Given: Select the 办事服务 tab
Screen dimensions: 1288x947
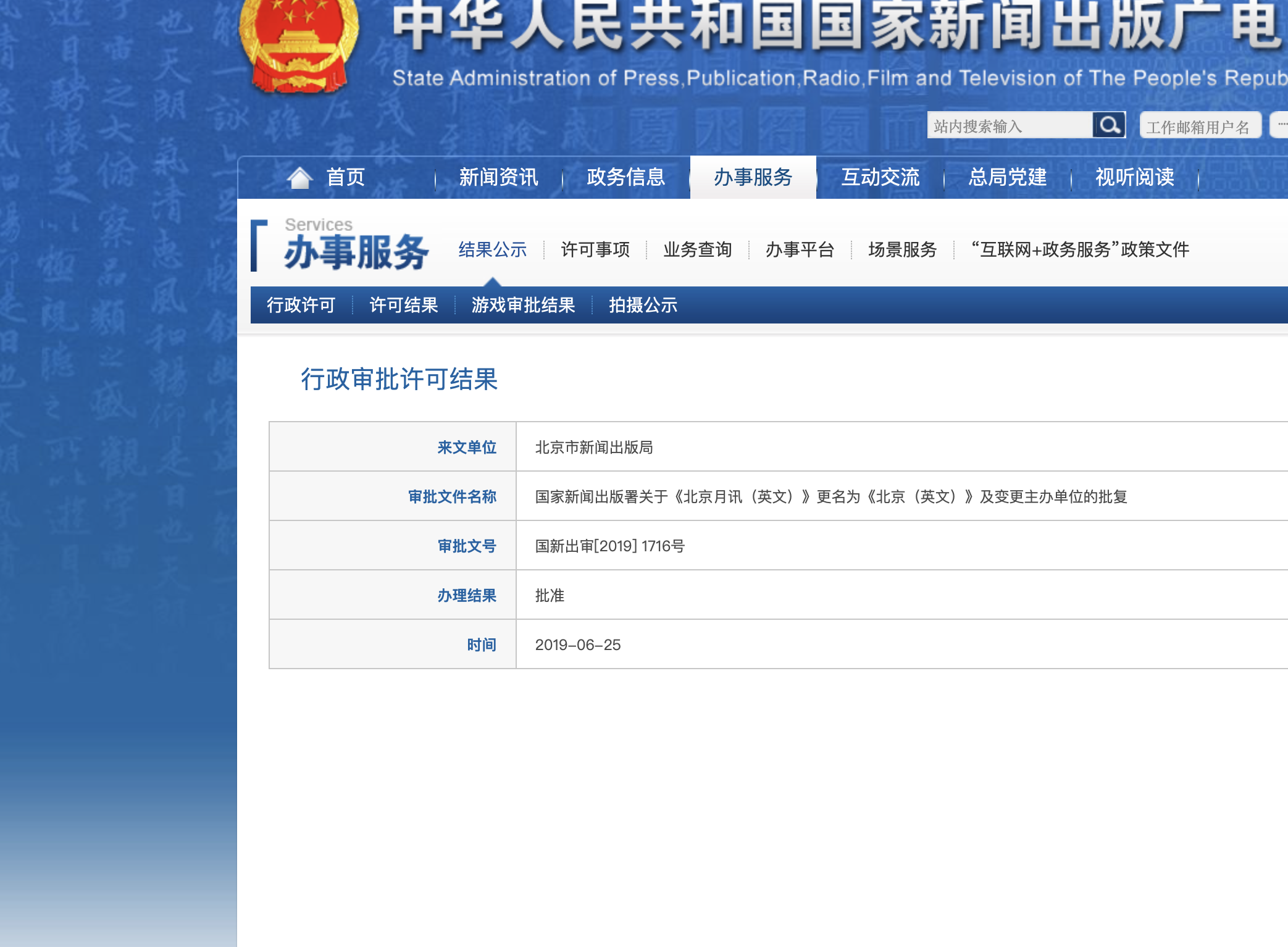Looking at the screenshot, I should point(753,178).
